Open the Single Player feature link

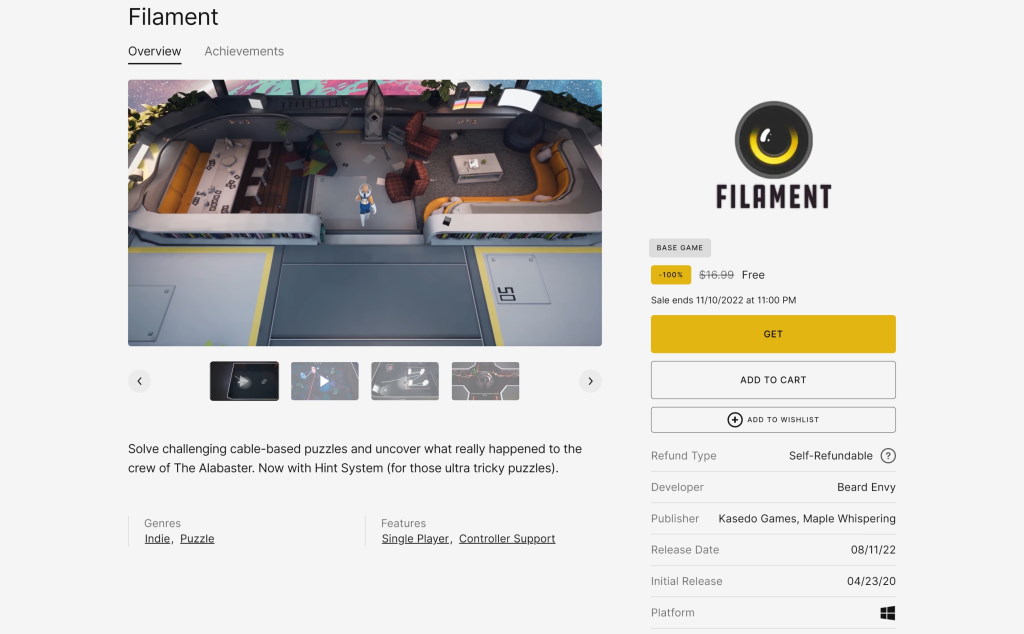click(415, 539)
